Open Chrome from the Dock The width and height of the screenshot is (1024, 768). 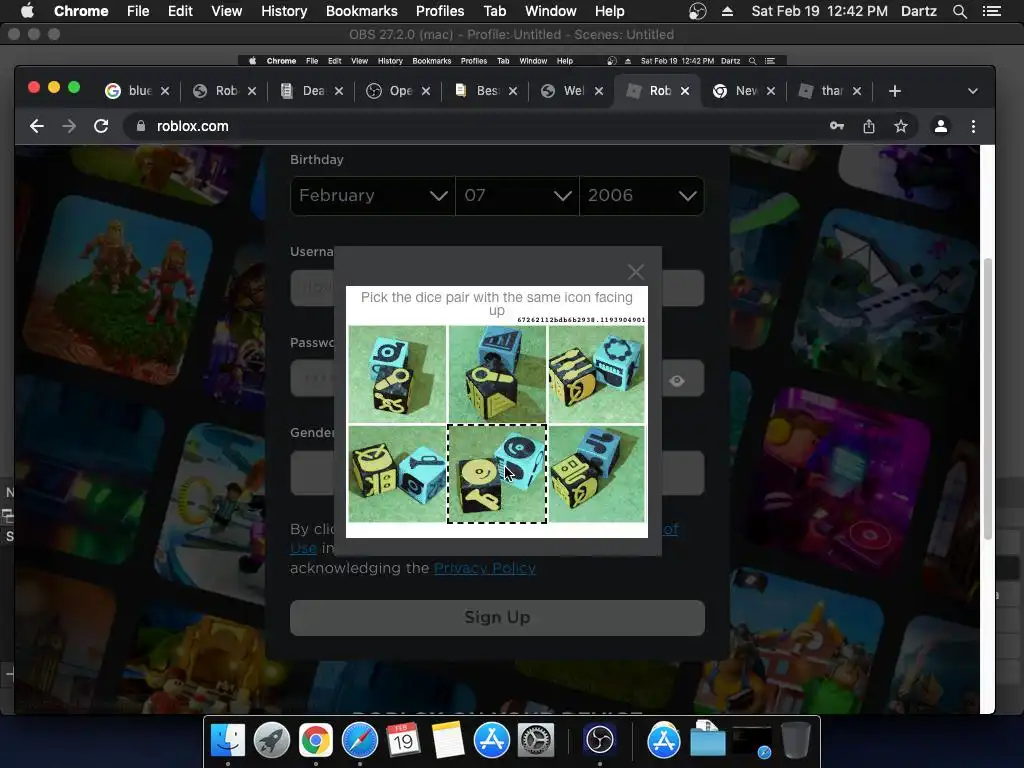(315, 741)
